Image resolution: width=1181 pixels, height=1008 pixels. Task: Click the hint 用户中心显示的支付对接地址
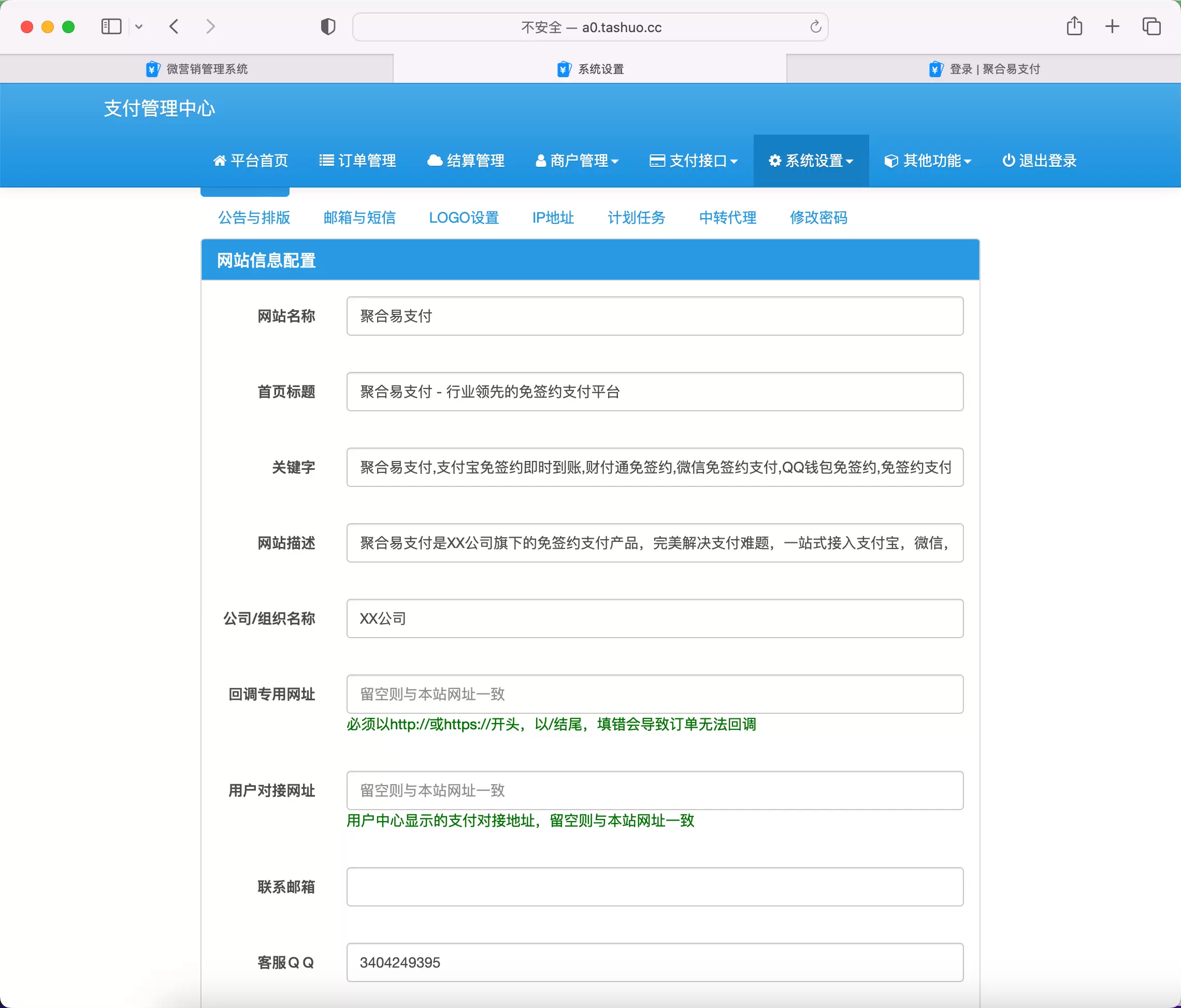[521, 821]
